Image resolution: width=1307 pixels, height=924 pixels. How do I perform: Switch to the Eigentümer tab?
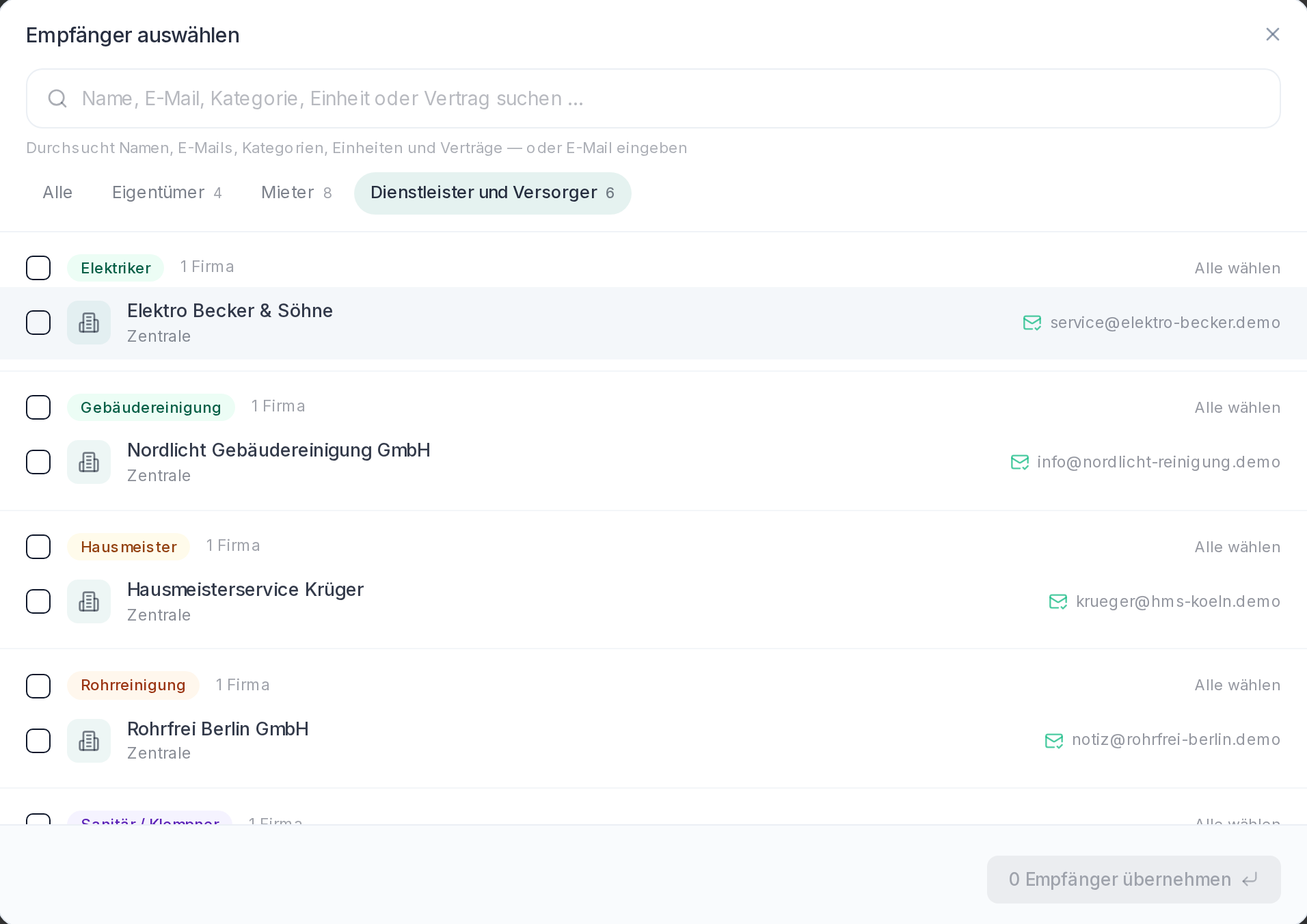167,193
